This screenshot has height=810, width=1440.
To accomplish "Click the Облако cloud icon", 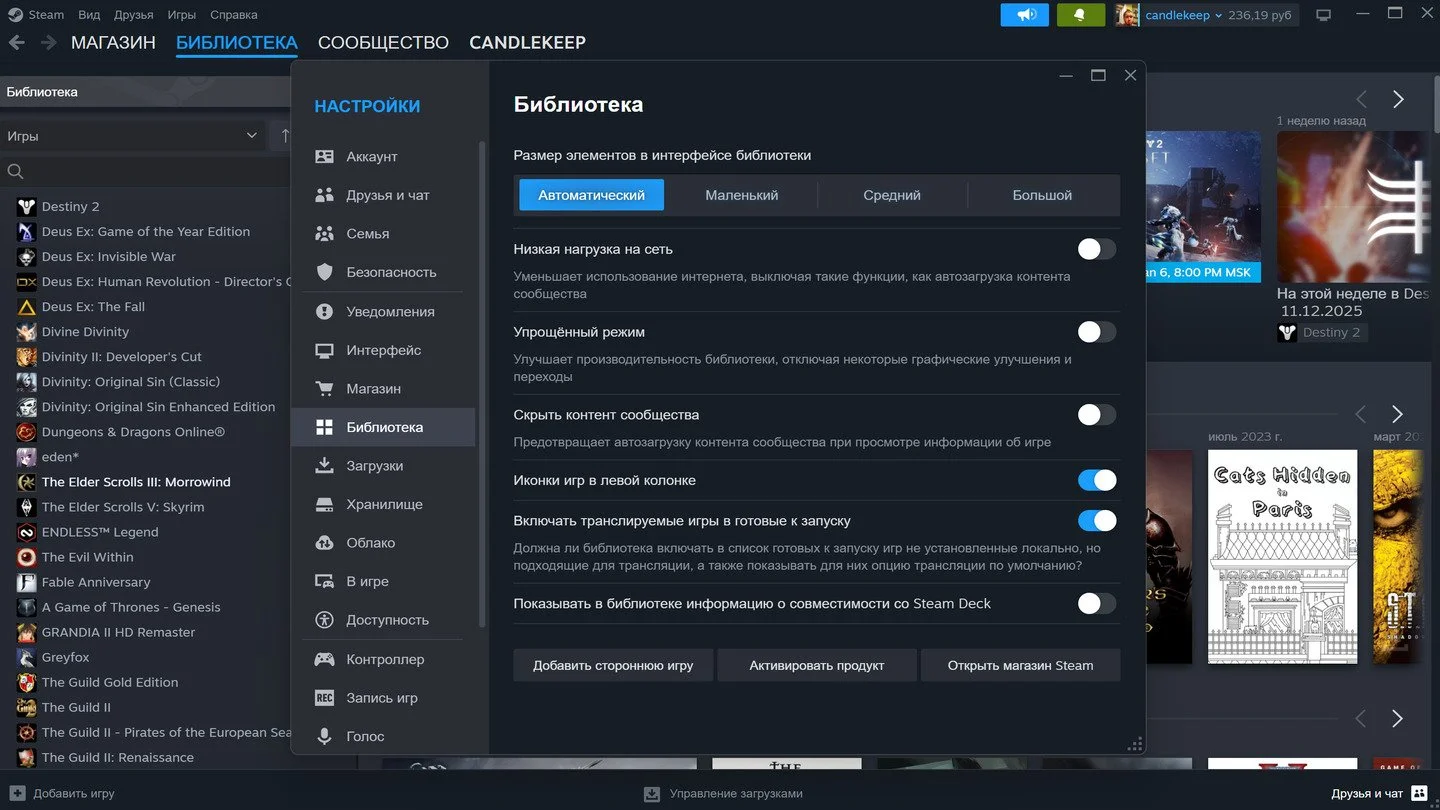I will pos(324,542).
